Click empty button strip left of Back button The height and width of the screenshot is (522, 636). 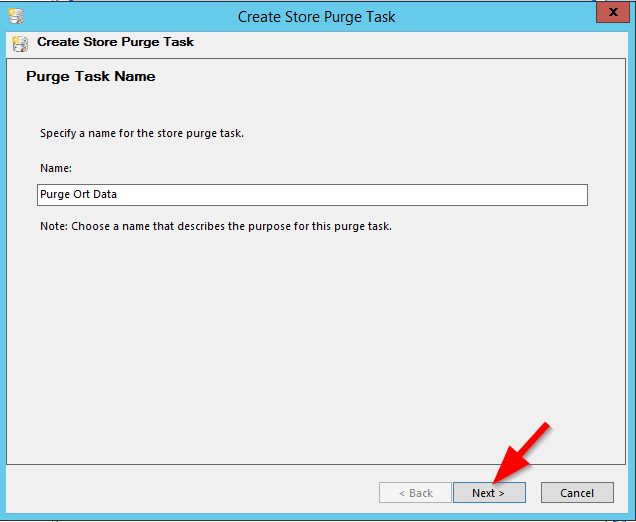coord(191,493)
